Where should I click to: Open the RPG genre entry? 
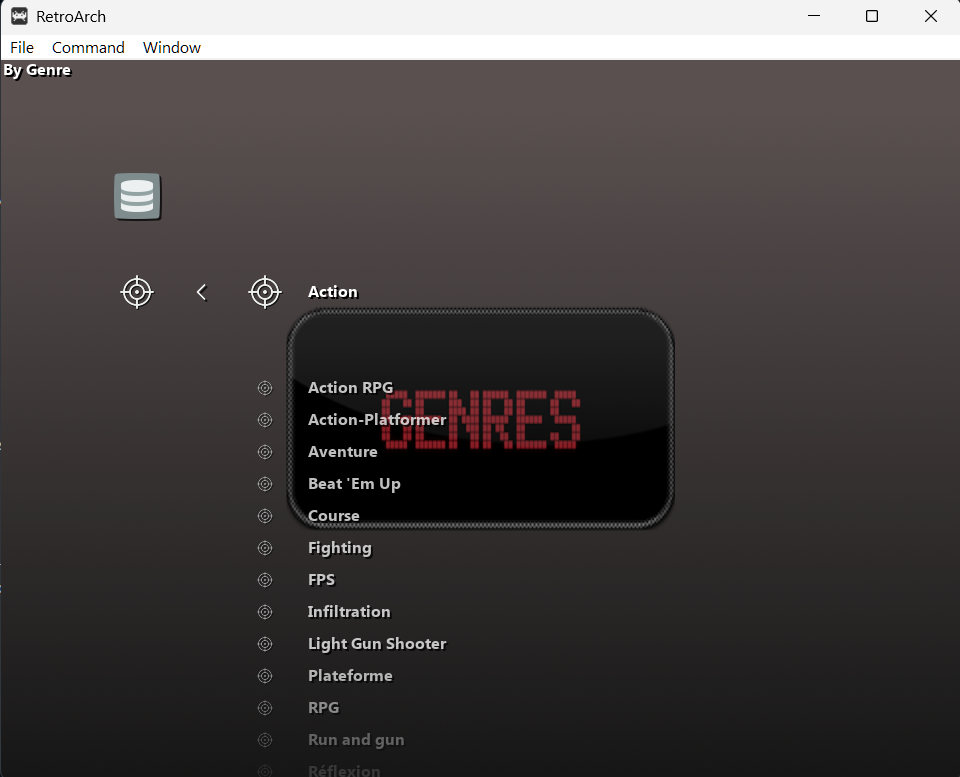(x=323, y=708)
